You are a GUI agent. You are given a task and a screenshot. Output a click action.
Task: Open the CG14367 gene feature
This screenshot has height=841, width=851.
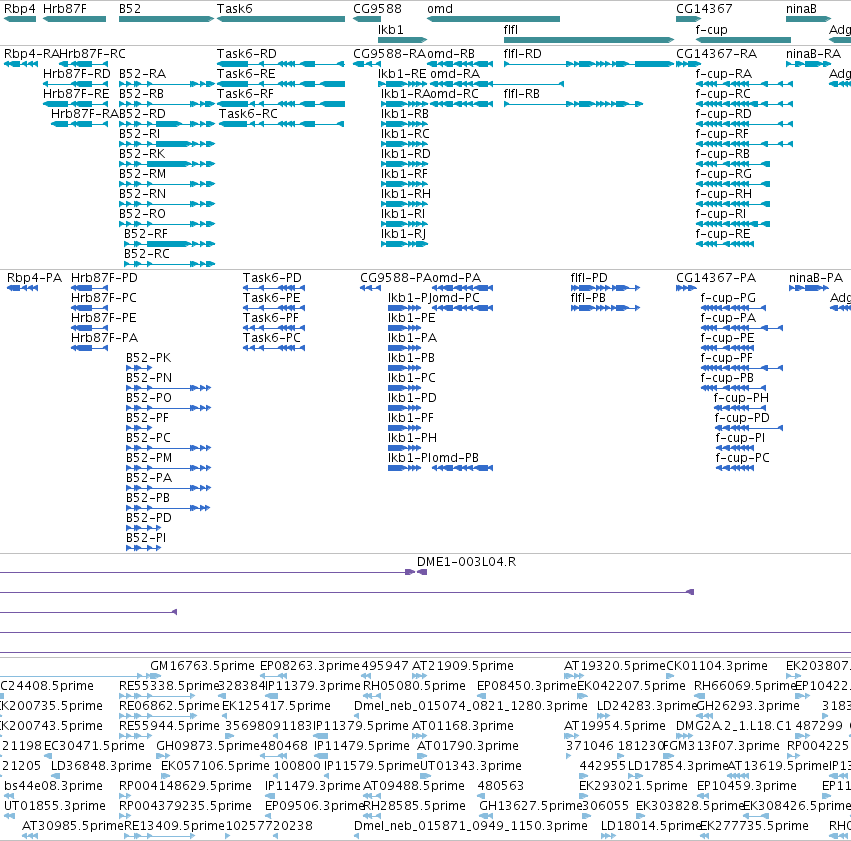tap(688, 19)
